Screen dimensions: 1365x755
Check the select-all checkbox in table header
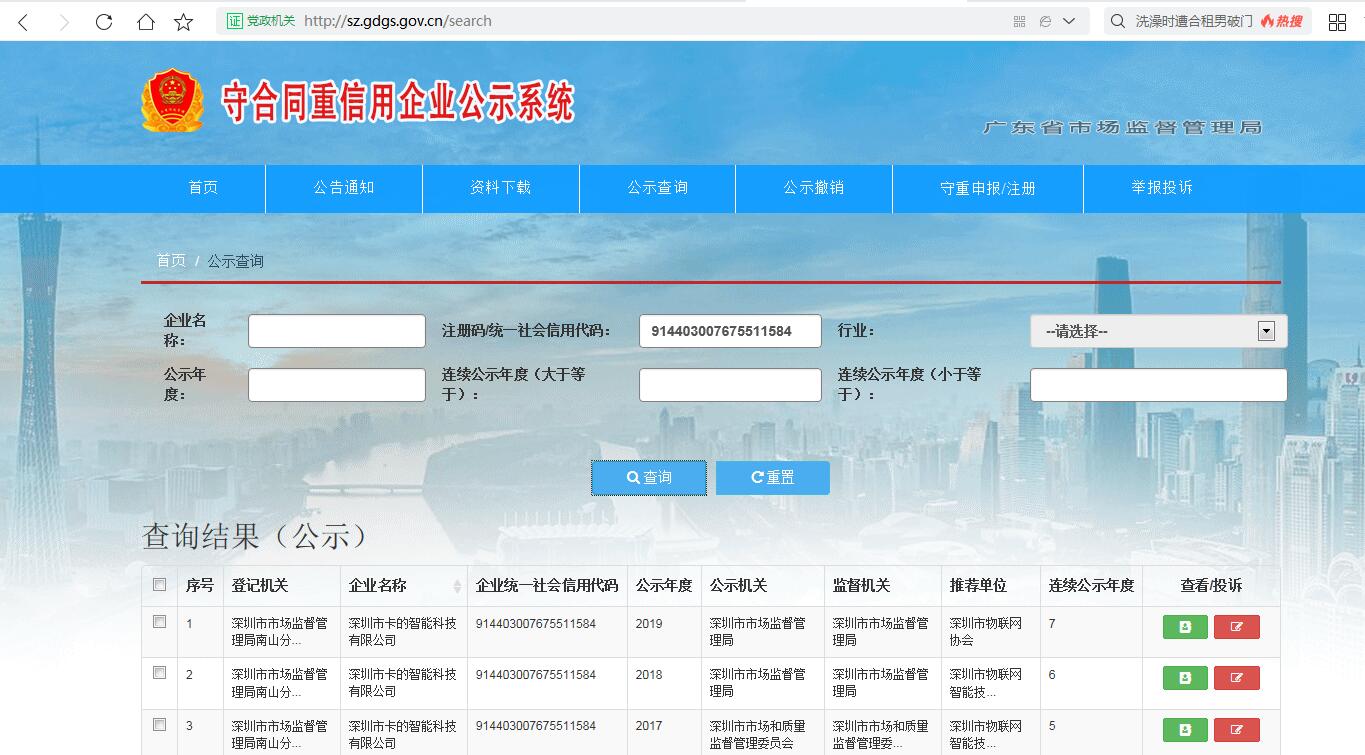click(159, 585)
